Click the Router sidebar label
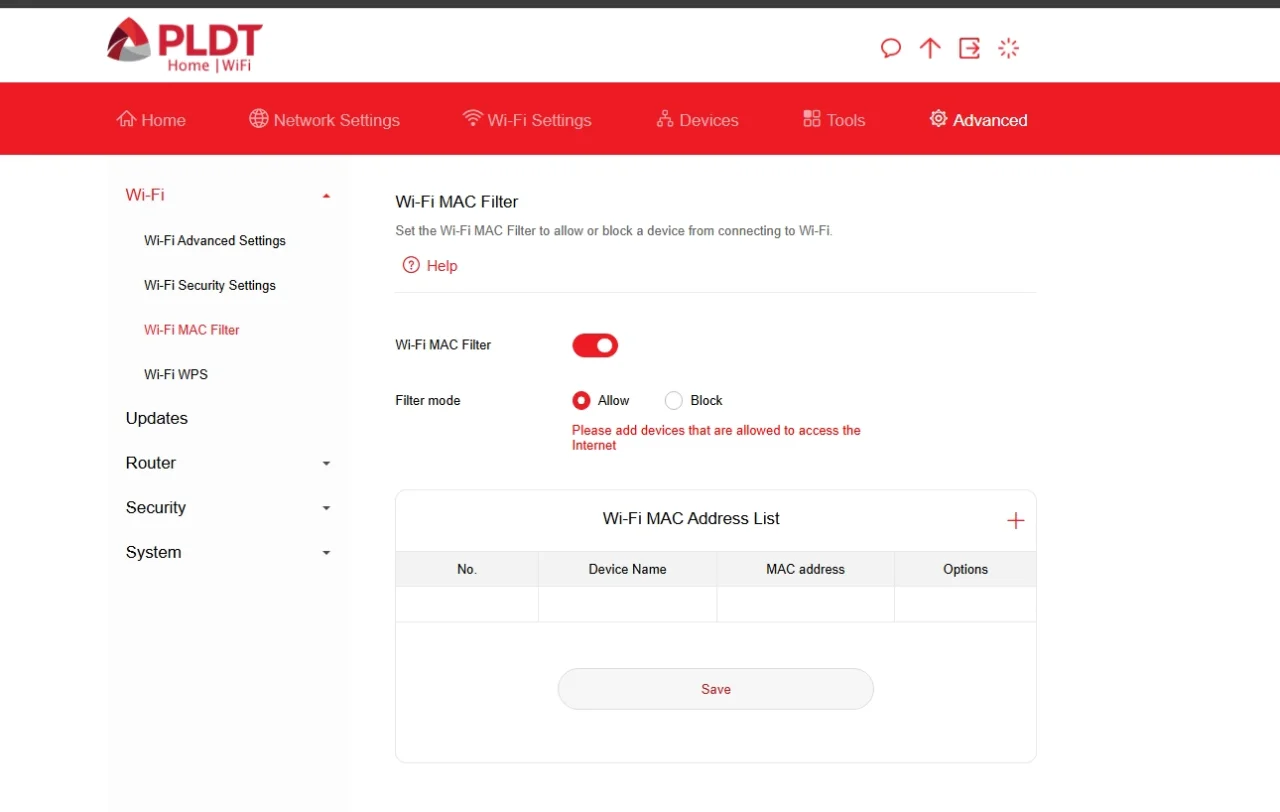This screenshot has height=812, width=1280. pos(151,463)
